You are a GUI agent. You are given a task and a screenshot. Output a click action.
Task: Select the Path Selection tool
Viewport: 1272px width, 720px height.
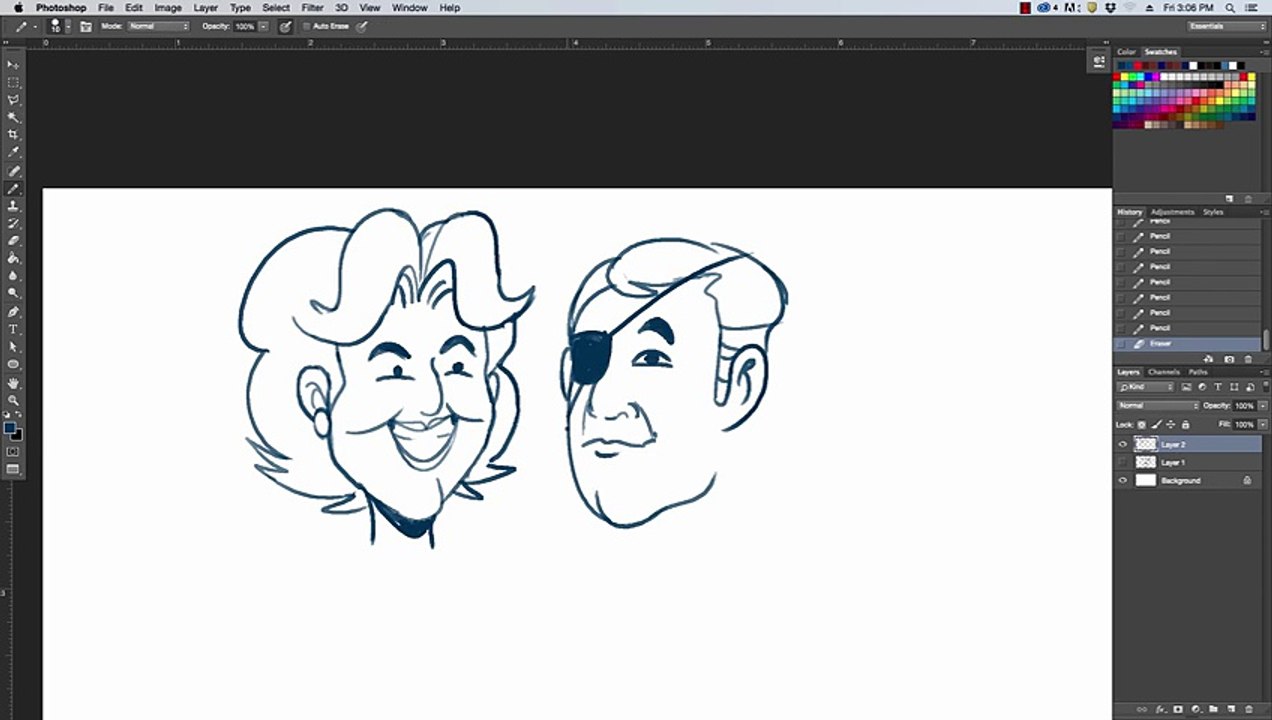(14, 347)
